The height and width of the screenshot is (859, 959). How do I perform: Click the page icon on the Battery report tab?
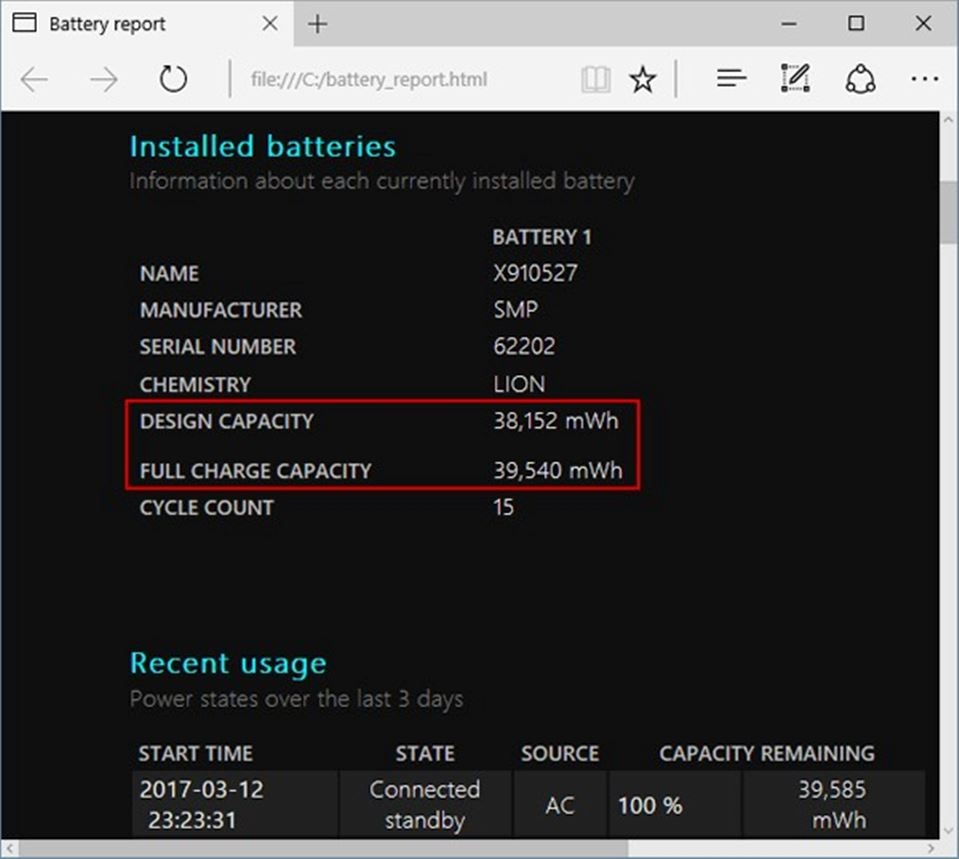[23, 22]
